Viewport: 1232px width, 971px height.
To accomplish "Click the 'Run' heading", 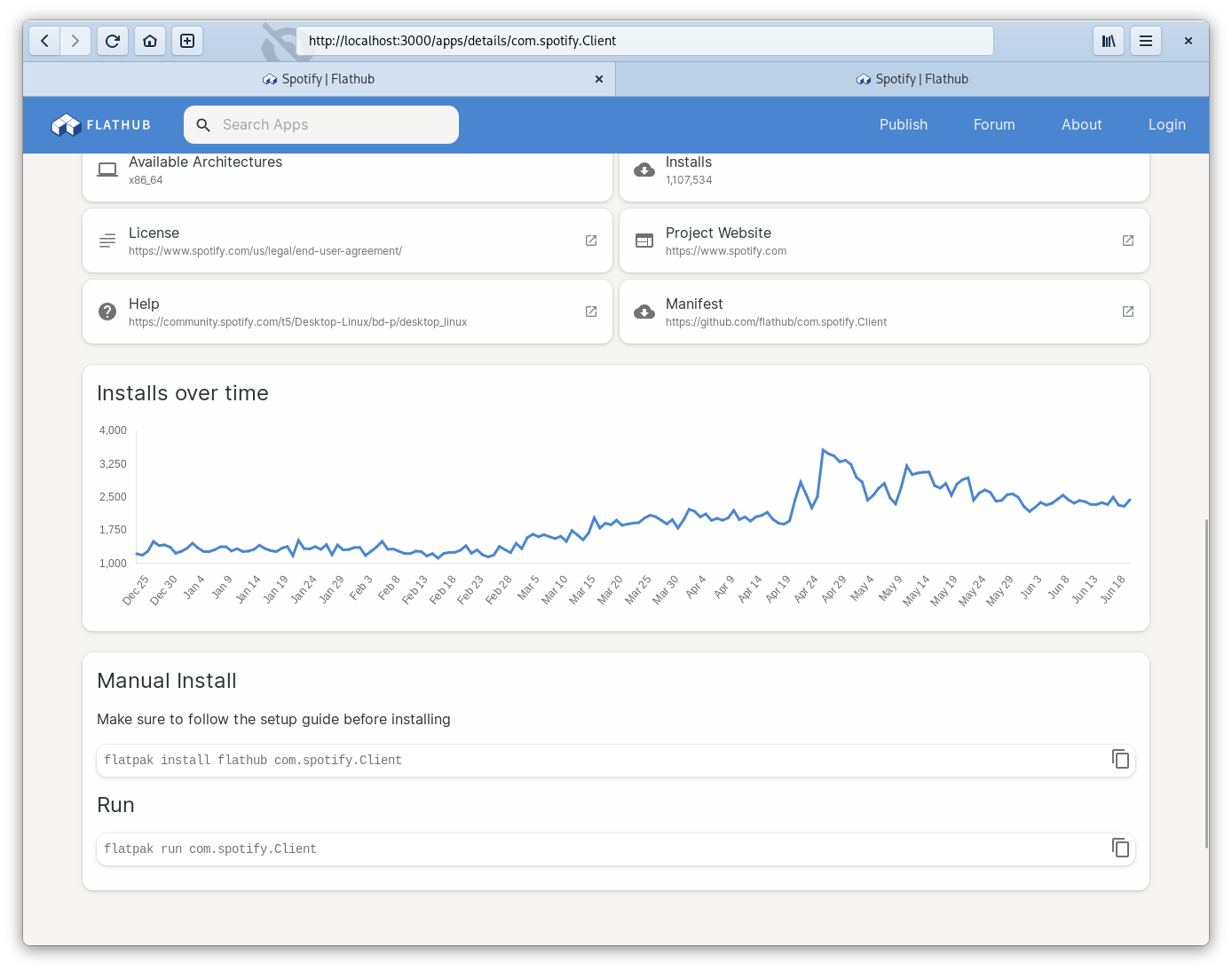I will pos(115,805).
